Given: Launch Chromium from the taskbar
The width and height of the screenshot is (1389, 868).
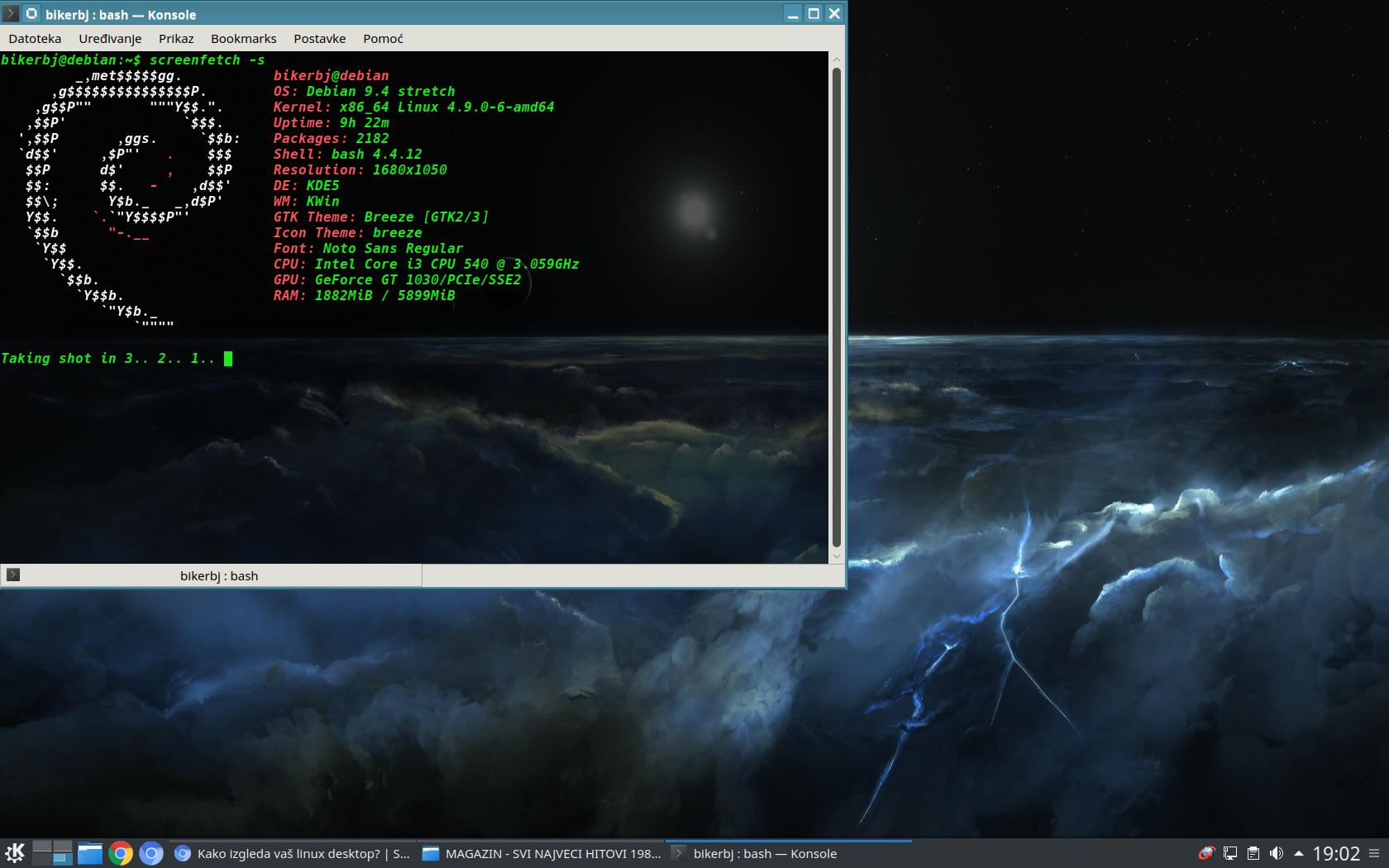Looking at the screenshot, I should tap(151, 853).
